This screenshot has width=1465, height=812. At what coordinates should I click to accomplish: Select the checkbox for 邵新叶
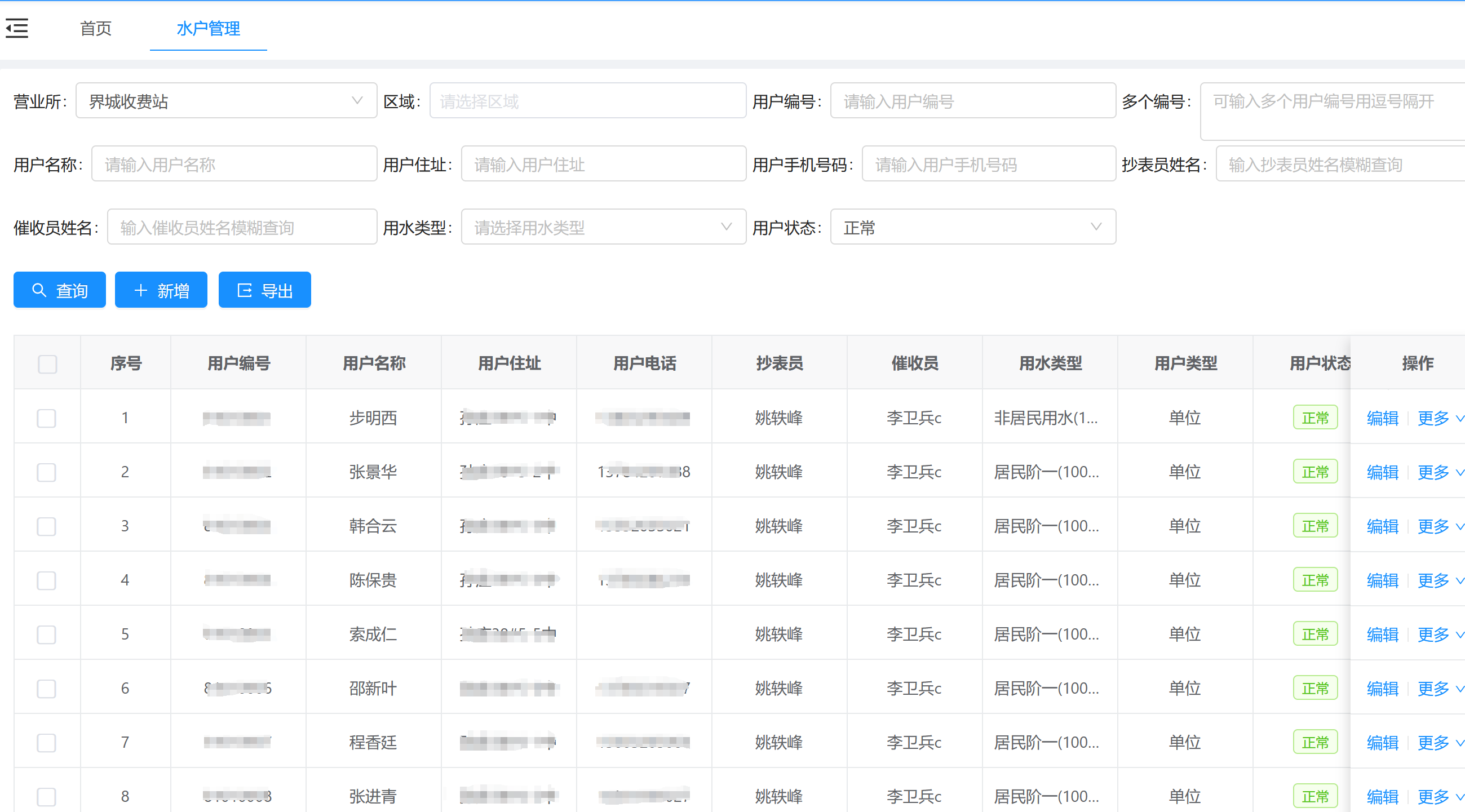(x=47, y=688)
